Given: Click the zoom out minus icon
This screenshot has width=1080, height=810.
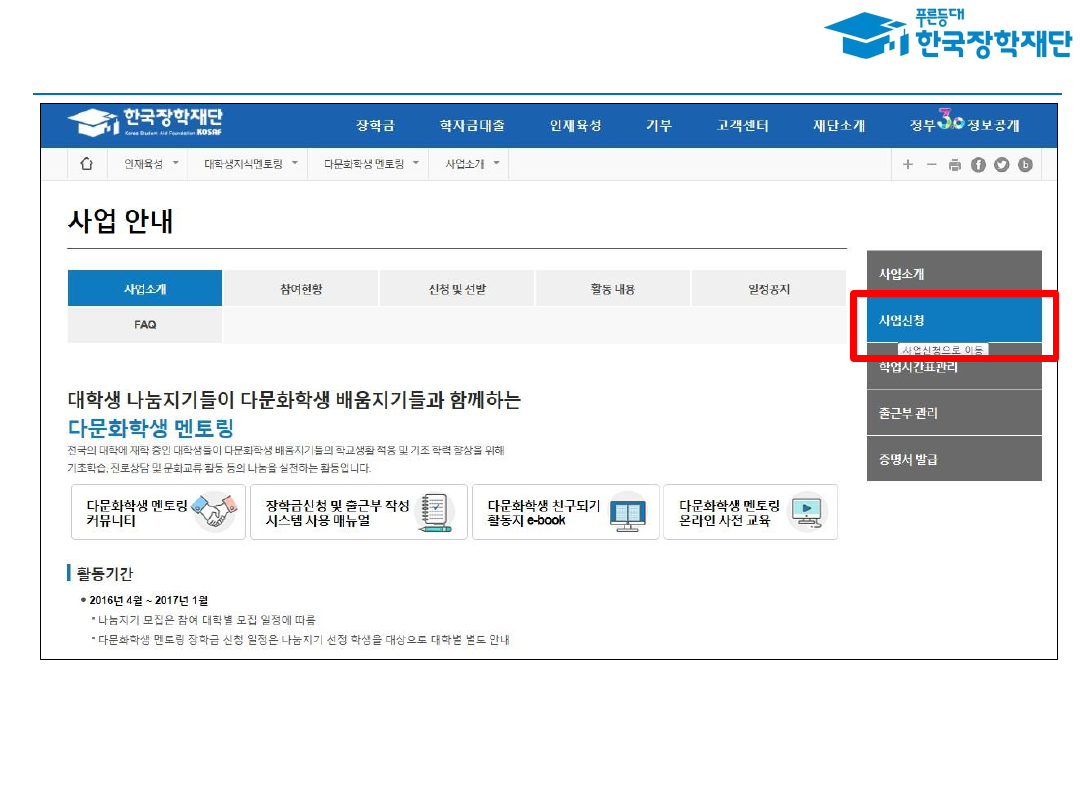Looking at the screenshot, I should [931, 165].
